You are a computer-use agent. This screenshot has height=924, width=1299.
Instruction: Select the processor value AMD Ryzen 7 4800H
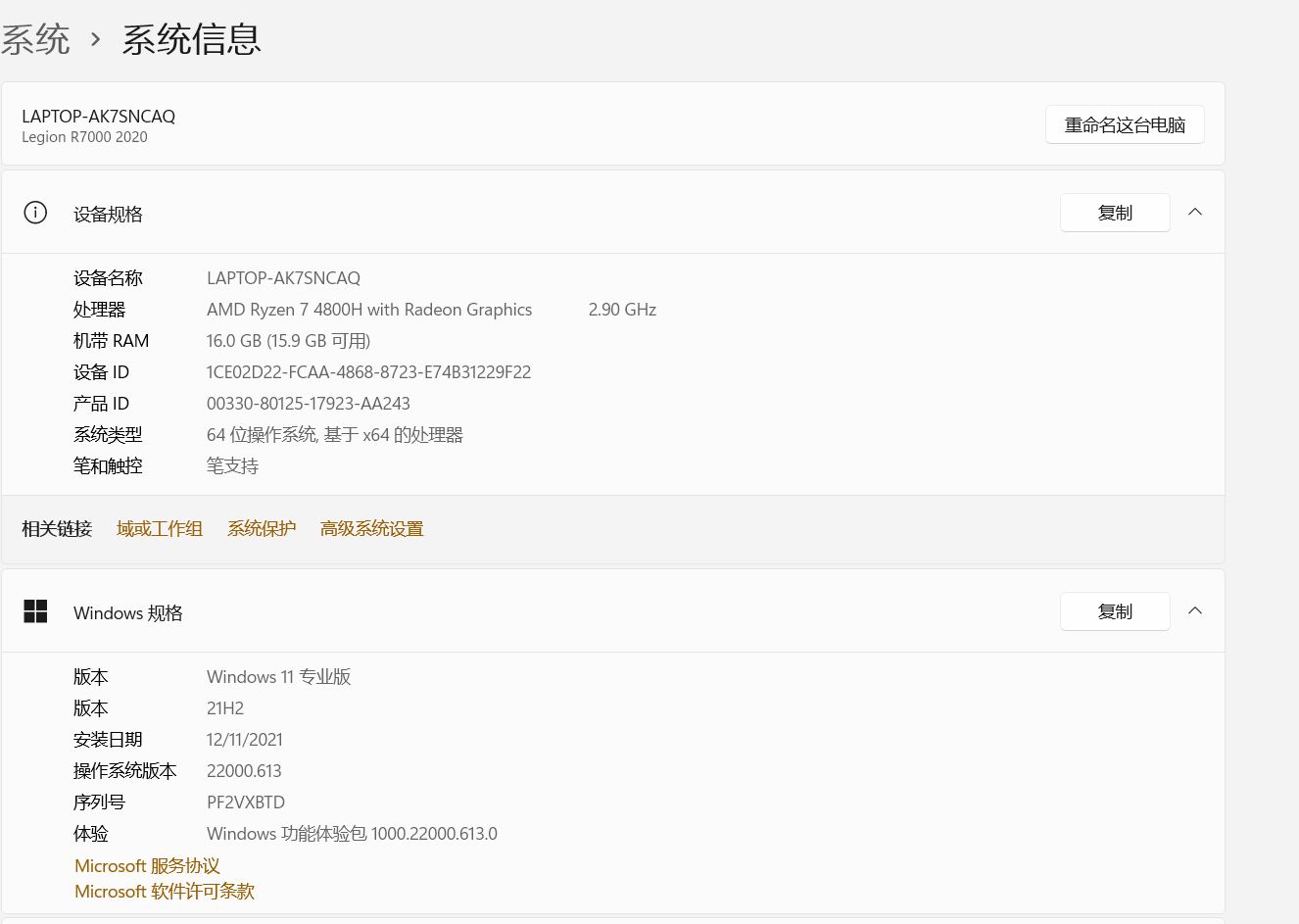369,310
